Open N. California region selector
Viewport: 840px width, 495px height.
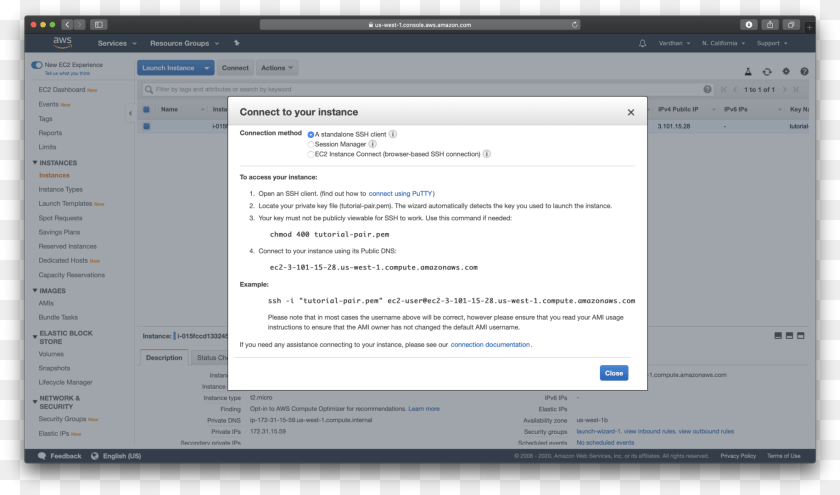[723, 43]
